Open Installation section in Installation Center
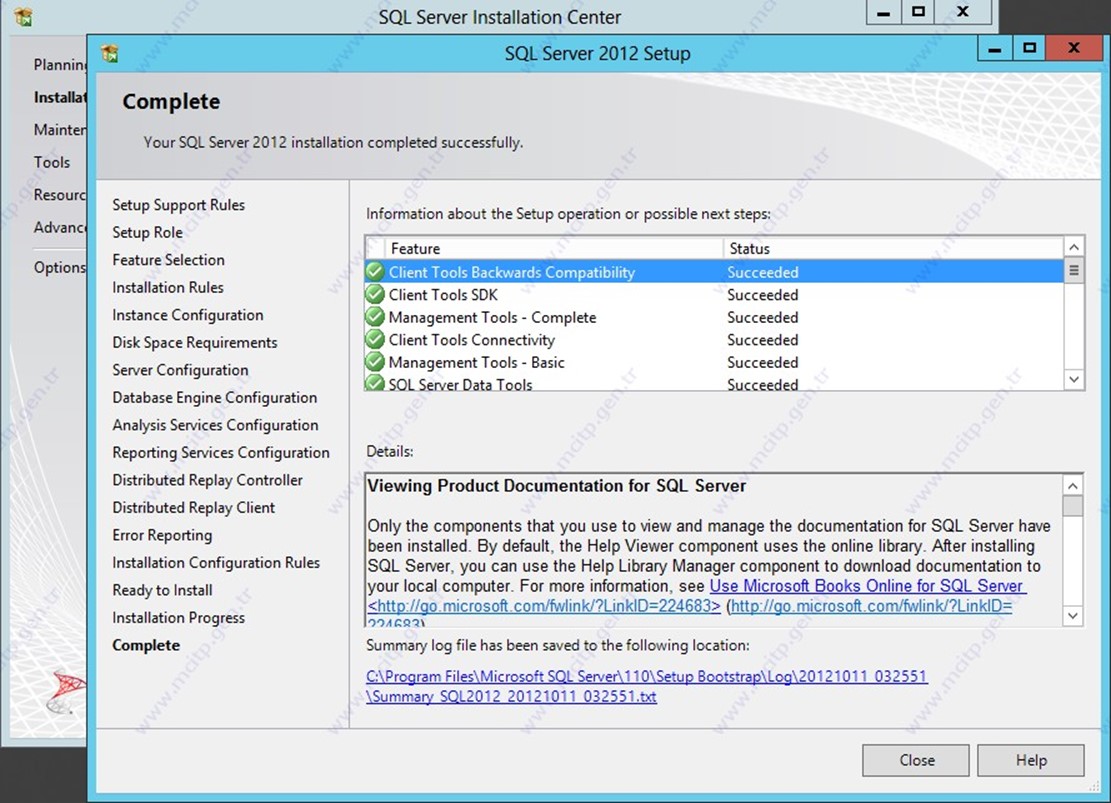The height and width of the screenshot is (803, 1111). [x=60, y=97]
